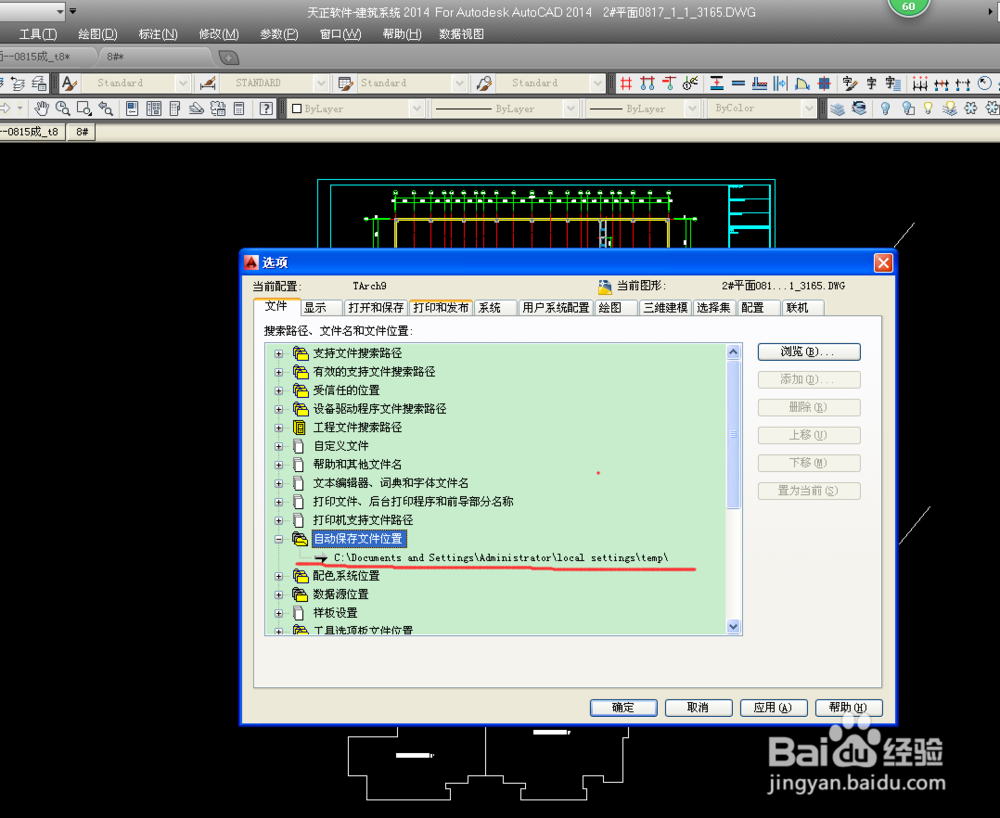
Task: Open the ByLayer lineweight dropdown
Action: [692, 108]
